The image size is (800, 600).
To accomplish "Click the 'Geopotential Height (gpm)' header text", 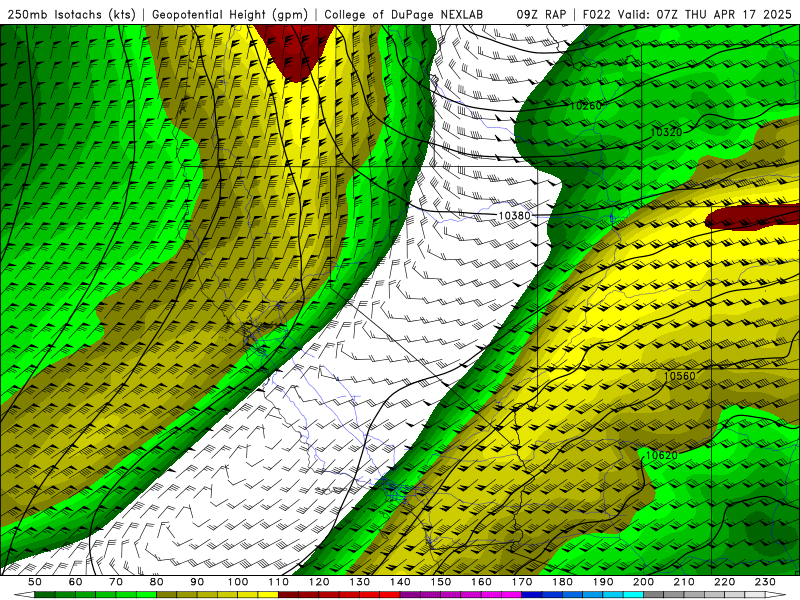I will point(230,15).
